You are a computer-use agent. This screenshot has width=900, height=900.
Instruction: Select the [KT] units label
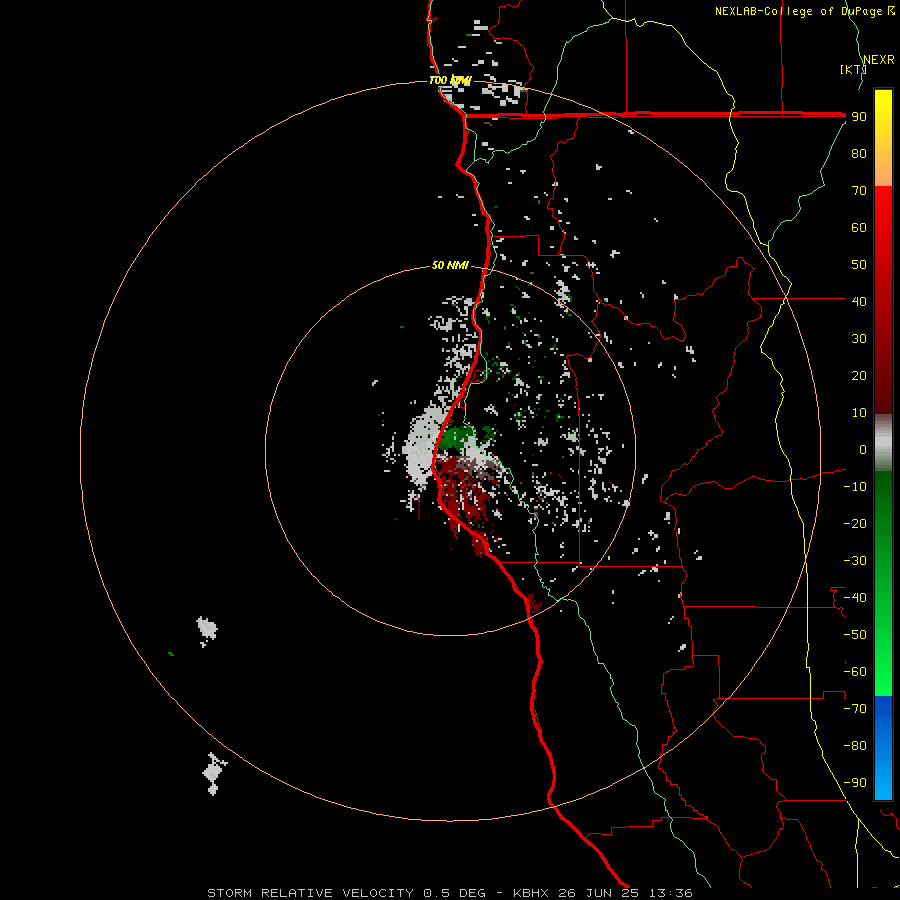pos(853,69)
